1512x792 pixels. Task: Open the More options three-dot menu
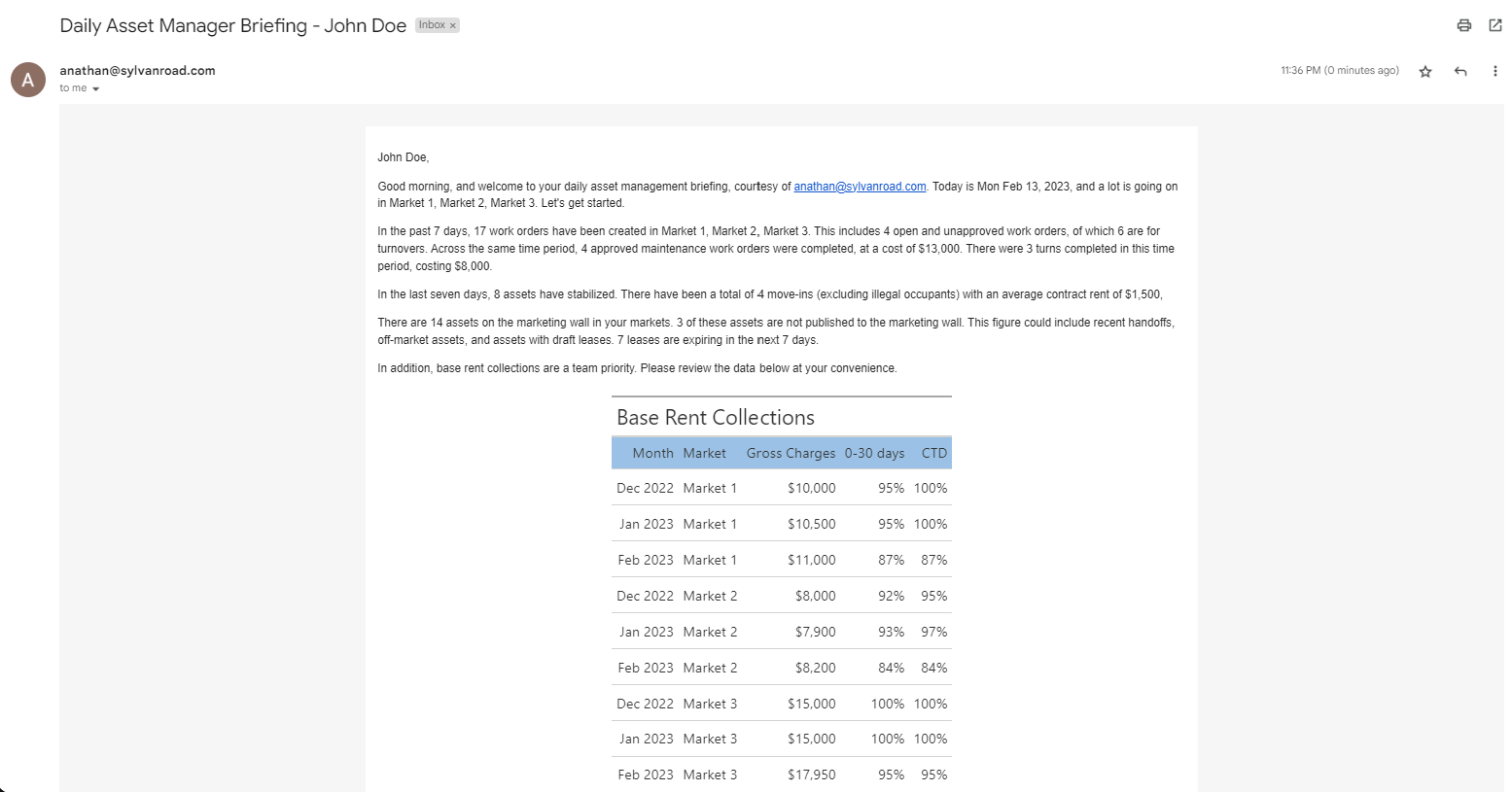click(1495, 71)
